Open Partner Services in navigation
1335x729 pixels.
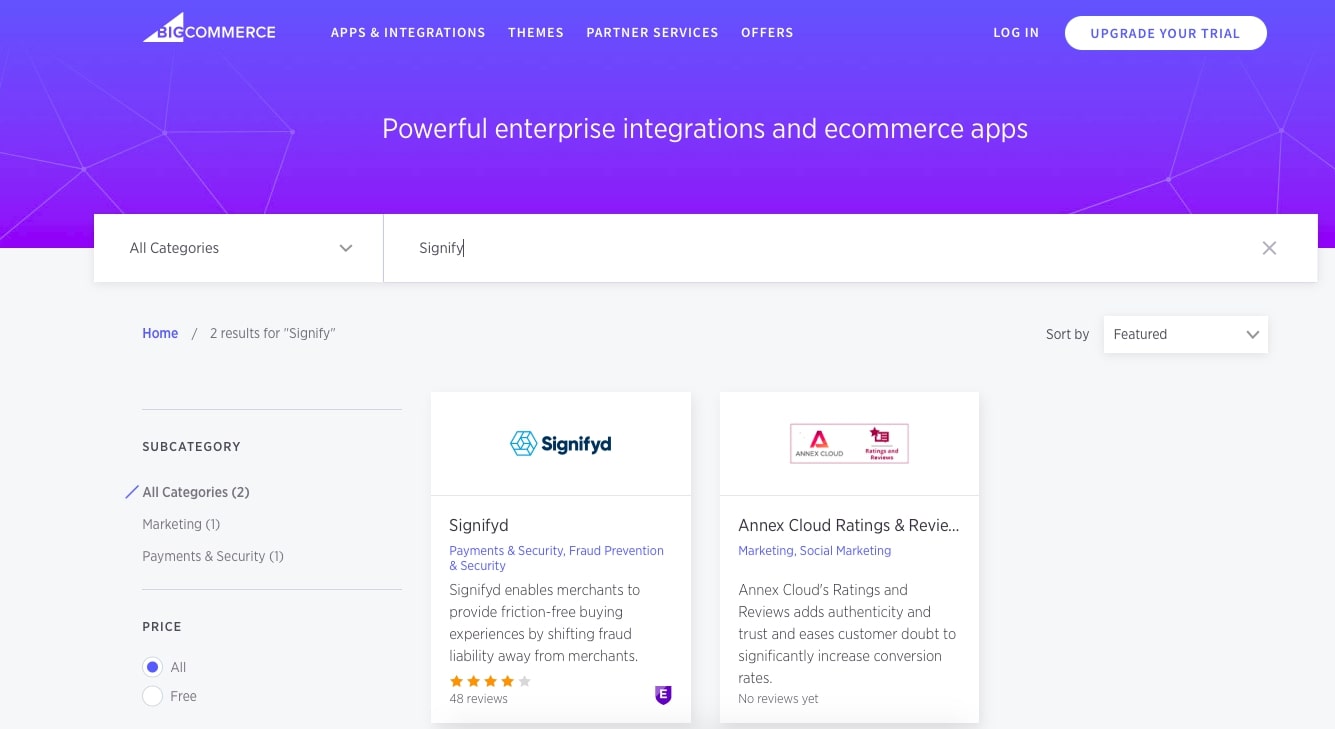(x=652, y=33)
